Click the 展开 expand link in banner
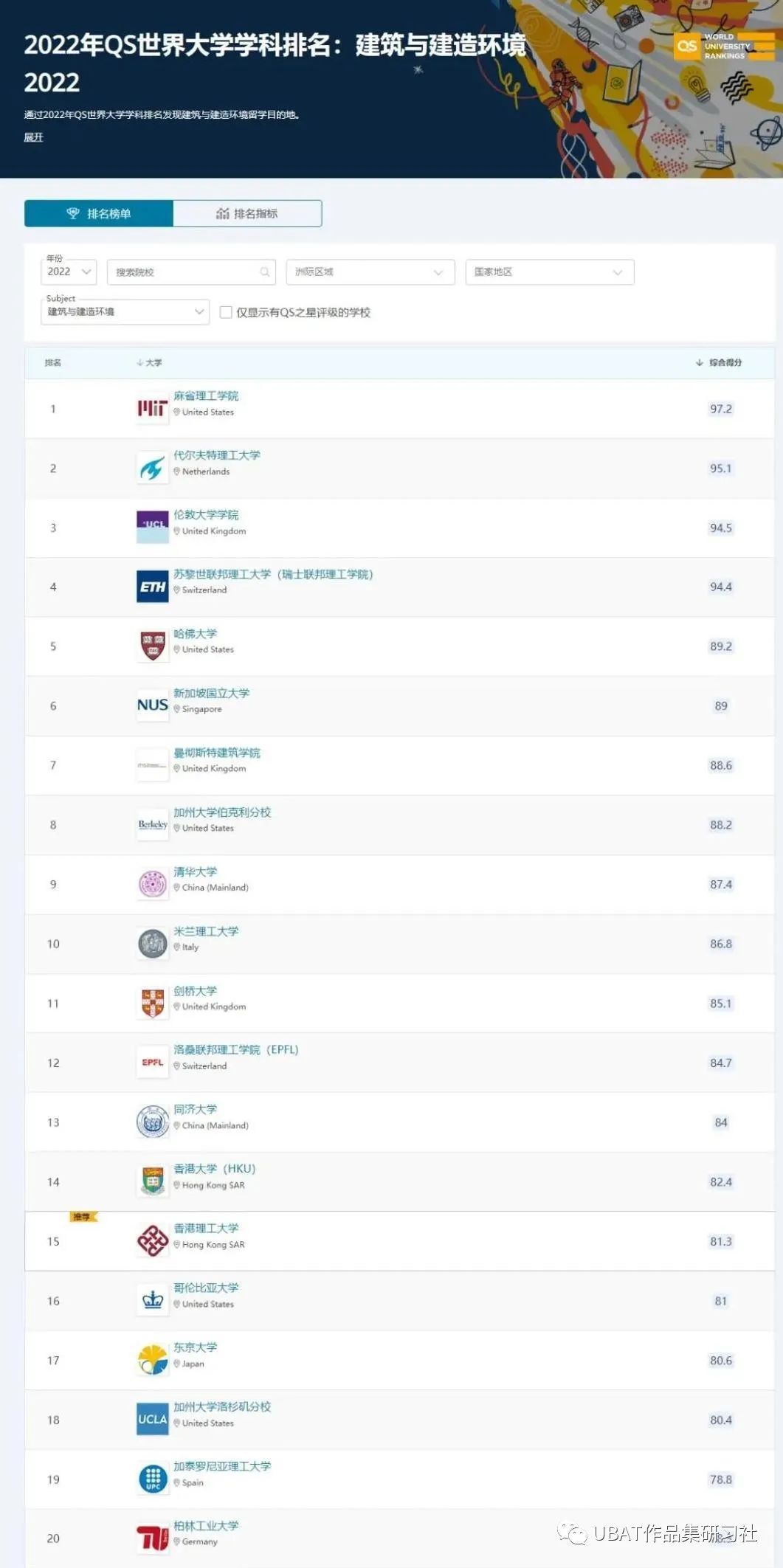Viewport: 783px width, 1568px height. (x=34, y=137)
